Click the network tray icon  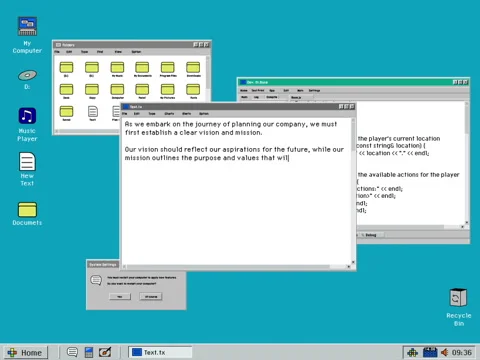pos(413,352)
